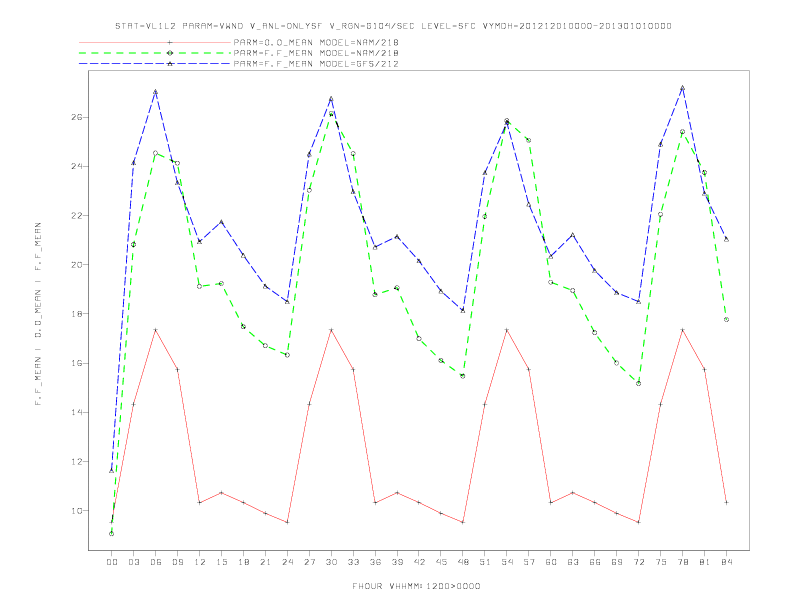Click x-axis tick label 45
The height and width of the screenshot is (612, 792).
tap(441, 562)
